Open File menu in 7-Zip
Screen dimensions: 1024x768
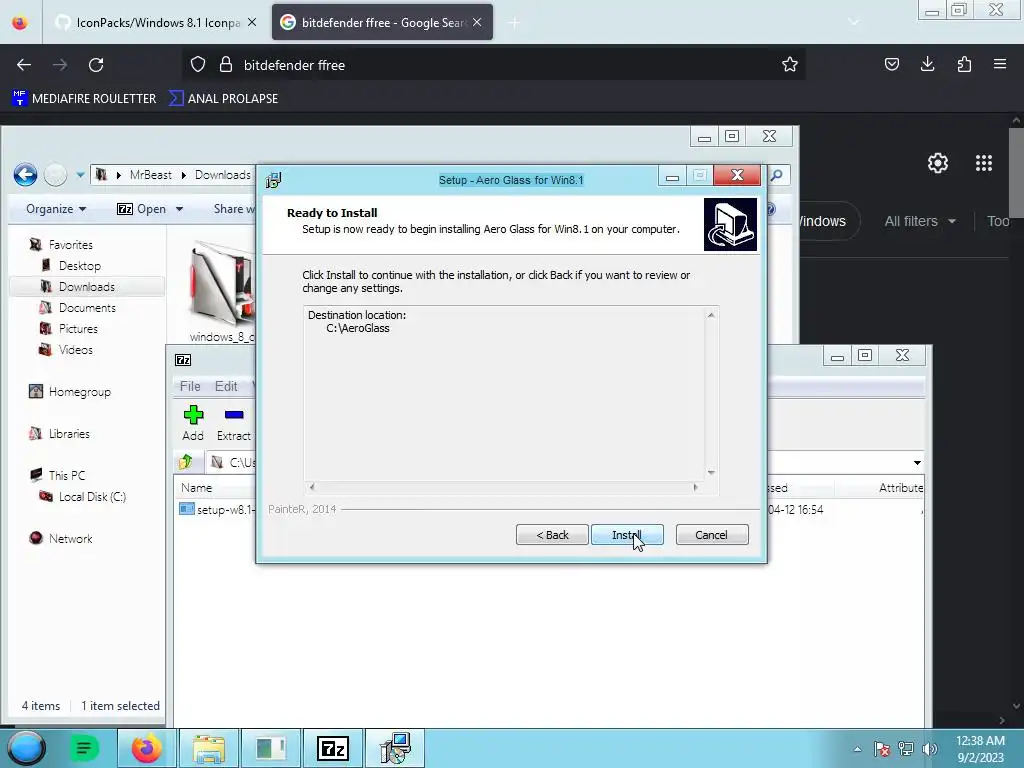(190, 387)
